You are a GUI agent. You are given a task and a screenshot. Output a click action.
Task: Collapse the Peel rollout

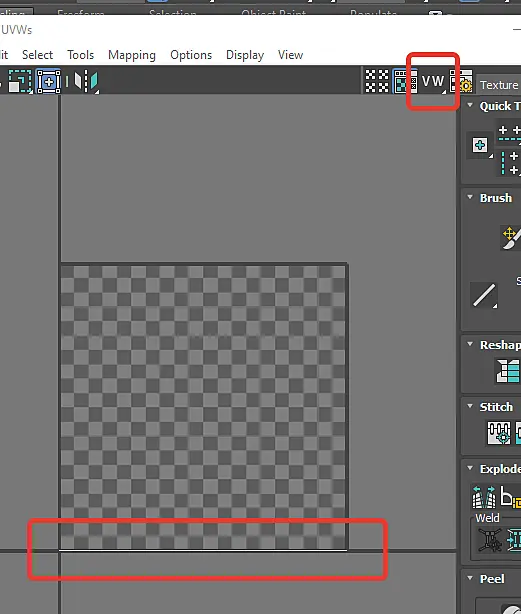[x=470, y=578]
